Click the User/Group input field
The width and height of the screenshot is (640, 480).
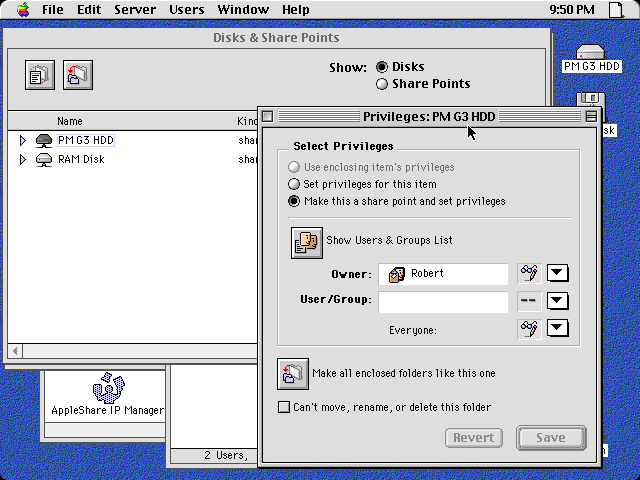[443, 301]
